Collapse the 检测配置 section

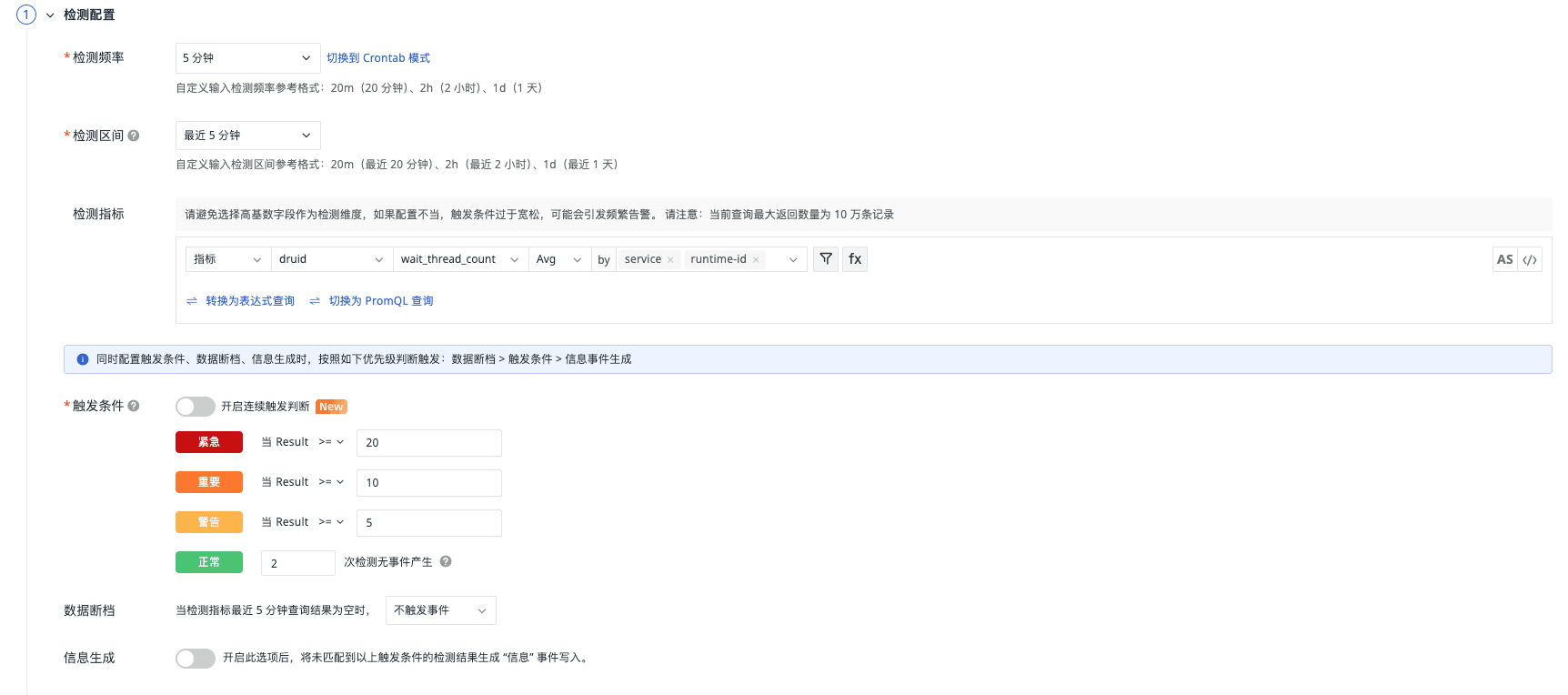tap(50, 15)
